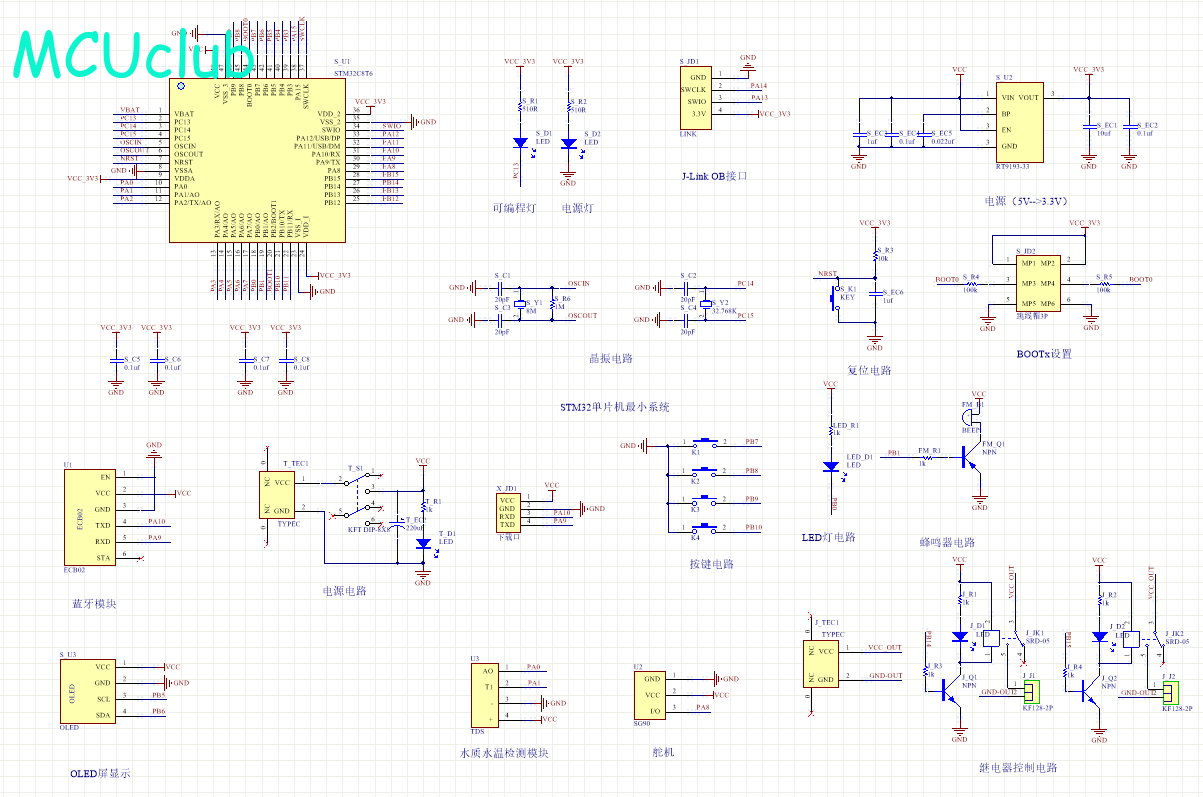The height and width of the screenshot is (797, 1203).
Task: Click the '按键电路' label
Action: (712, 564)
